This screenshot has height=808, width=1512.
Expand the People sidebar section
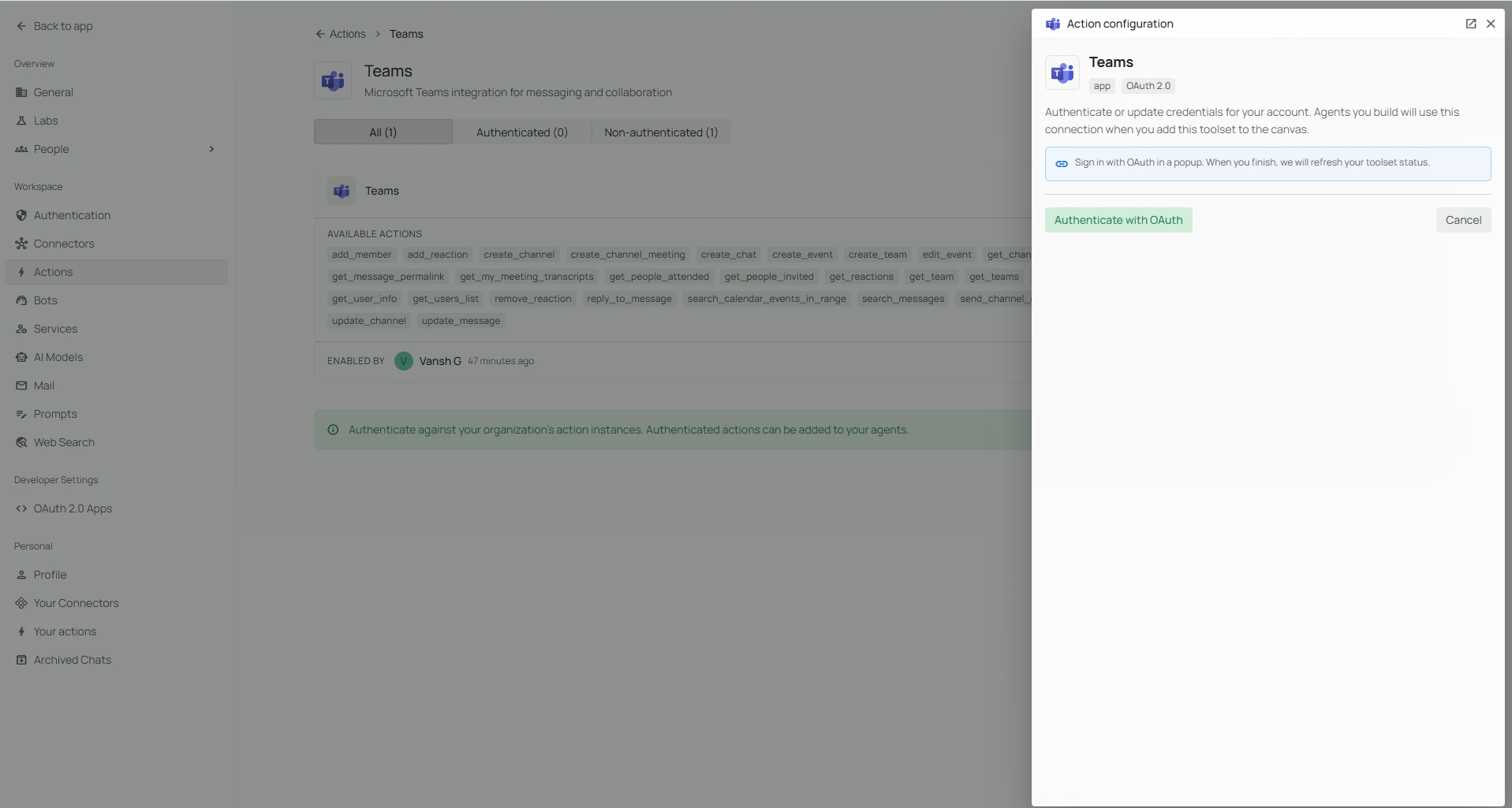(213, 148)
